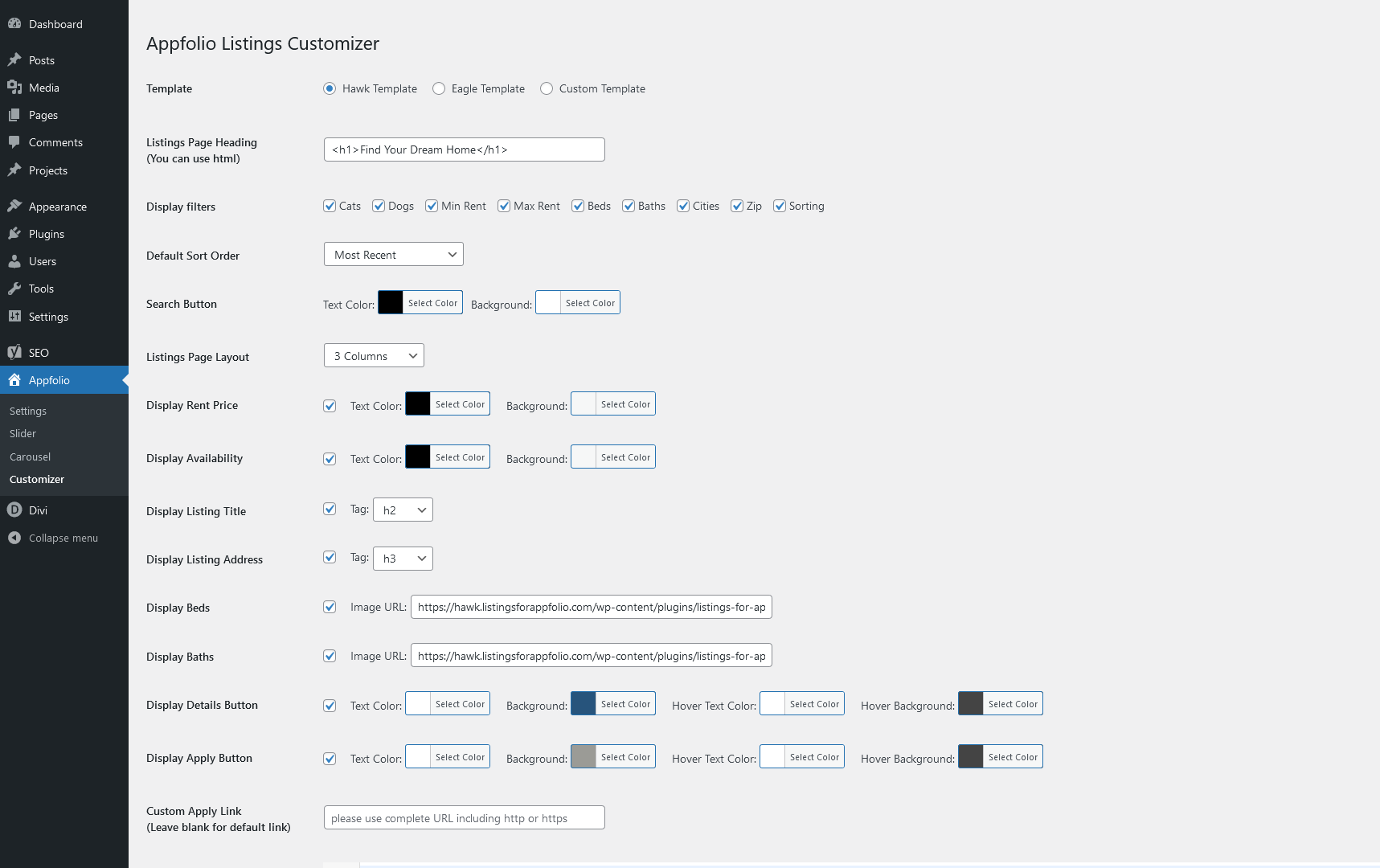Click Select Color for Availability background

tap(625, 457)
